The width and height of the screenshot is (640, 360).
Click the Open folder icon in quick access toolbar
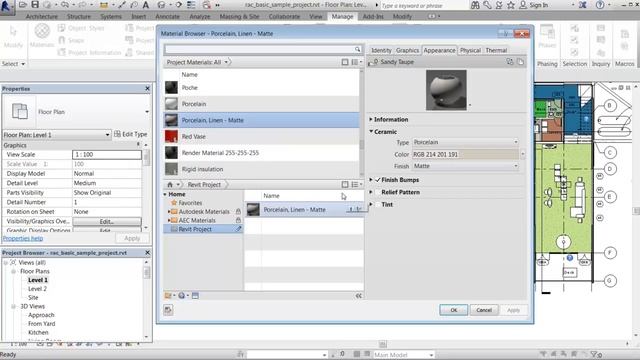(23, 5)
